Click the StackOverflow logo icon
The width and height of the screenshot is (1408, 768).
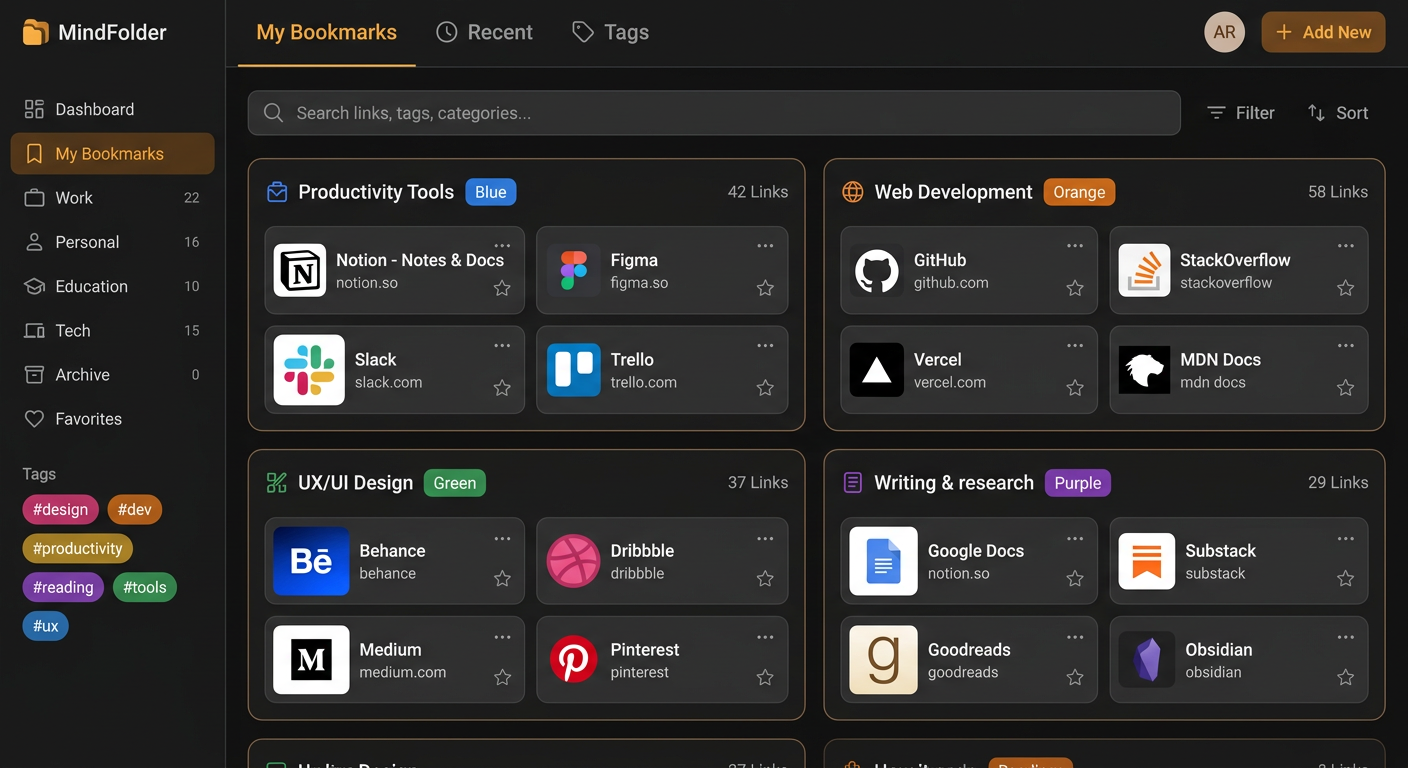[1144, 270]
